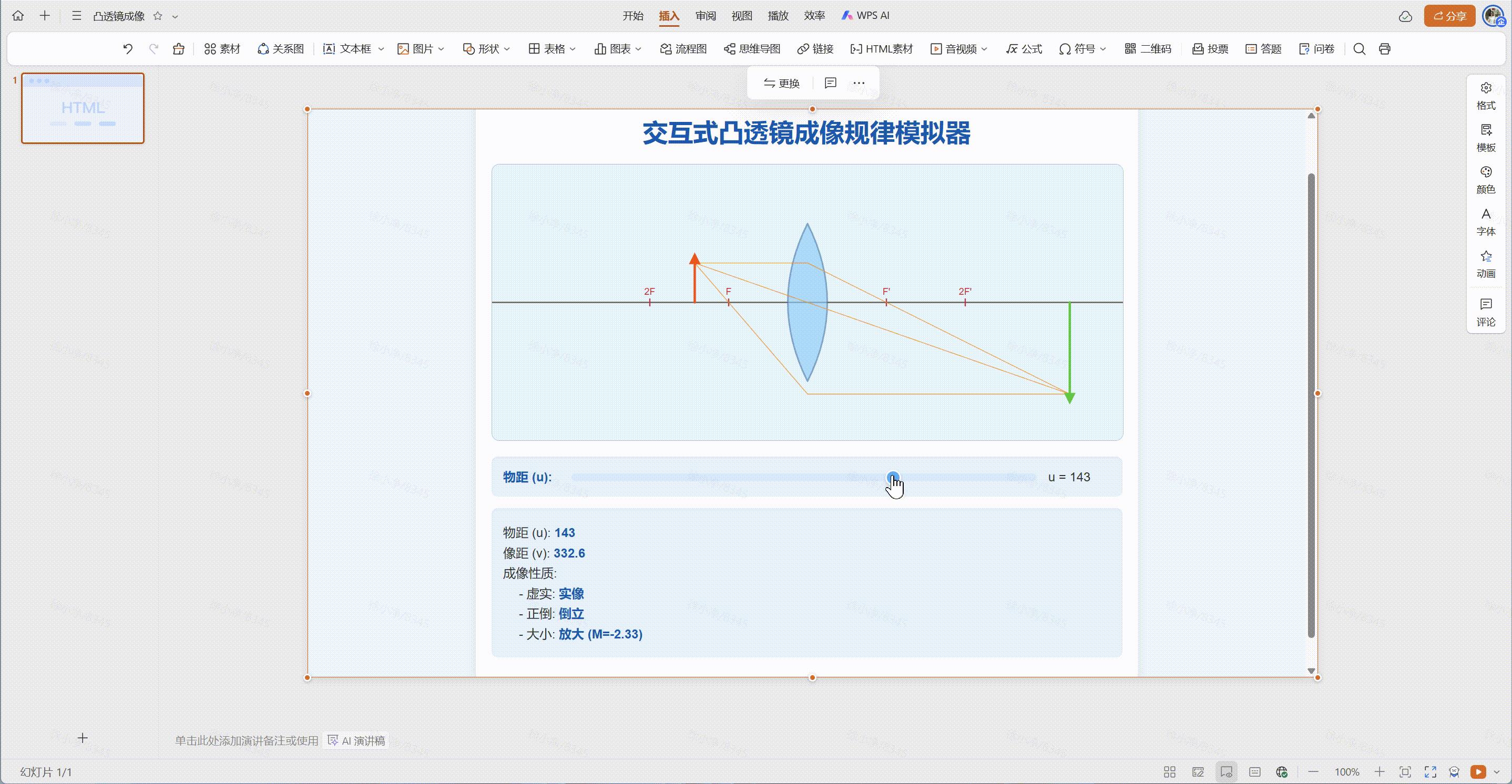Click the embedded HTML vertical scrollbar
Viewport: 1512px width, 784px height.
point(1311,405)
